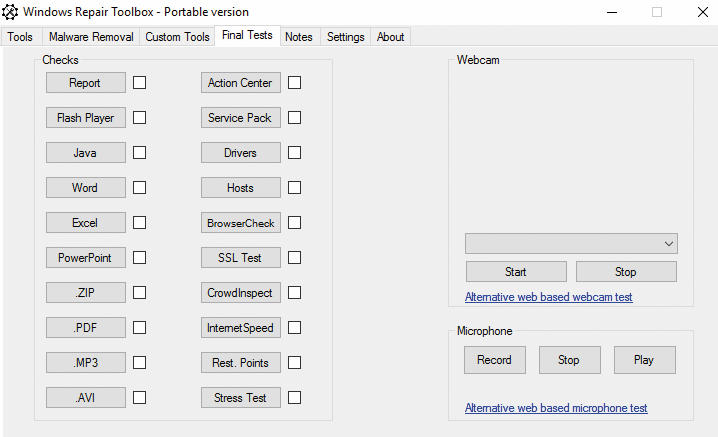
Task: Check the .PDF checkbox
Action: click(x=140, y=328)
